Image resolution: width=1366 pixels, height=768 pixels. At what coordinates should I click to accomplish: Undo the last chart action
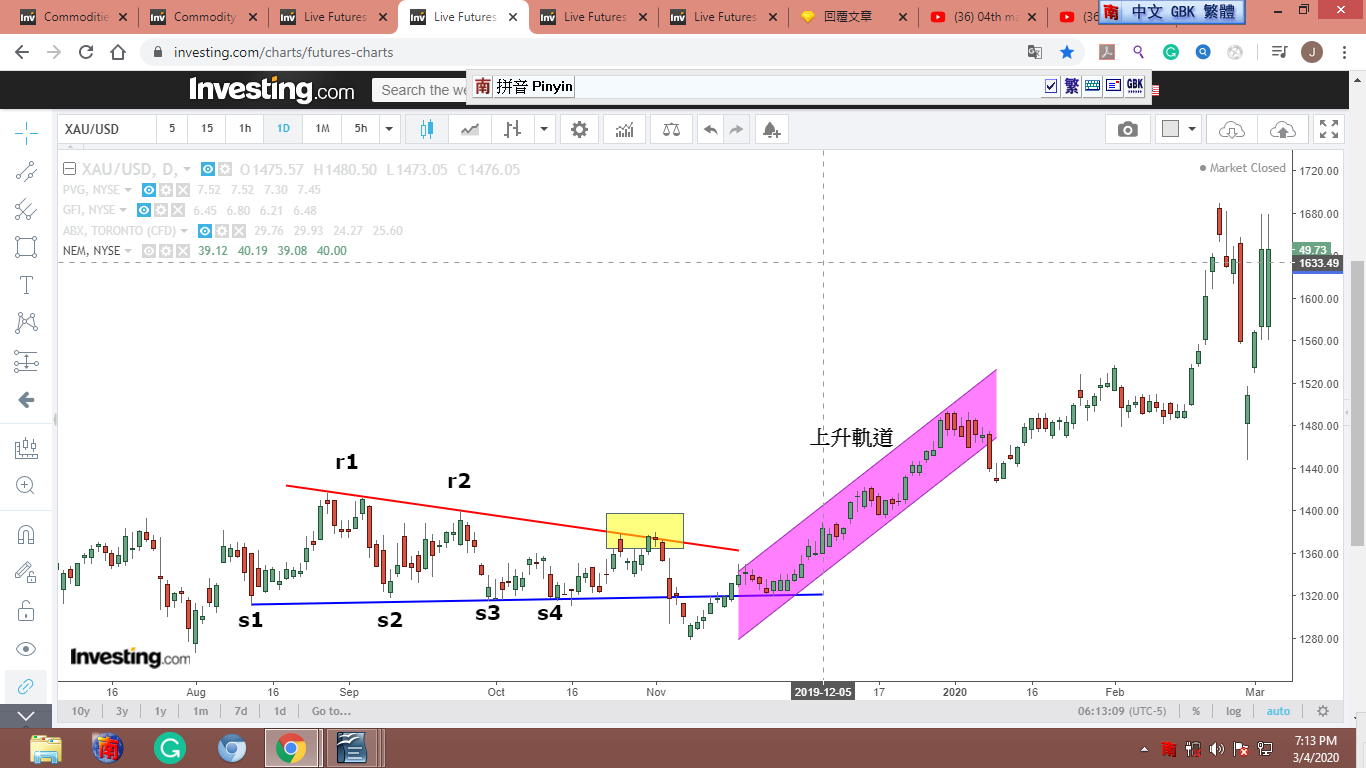pos(710,129)
